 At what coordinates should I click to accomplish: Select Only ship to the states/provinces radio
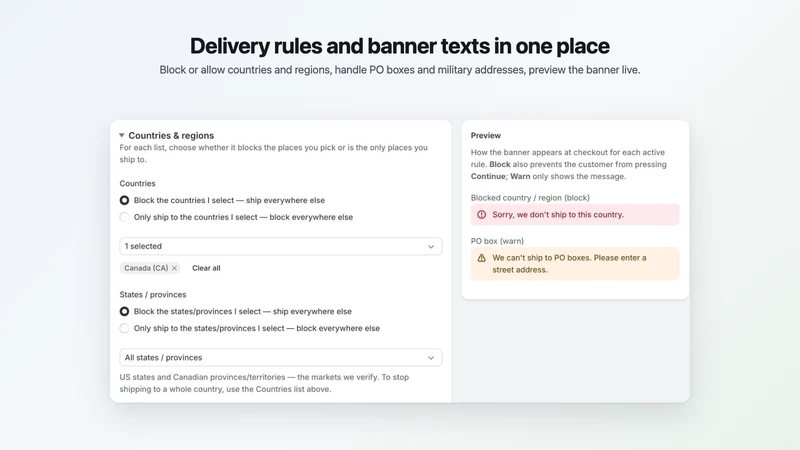click(x=124, y=329)
